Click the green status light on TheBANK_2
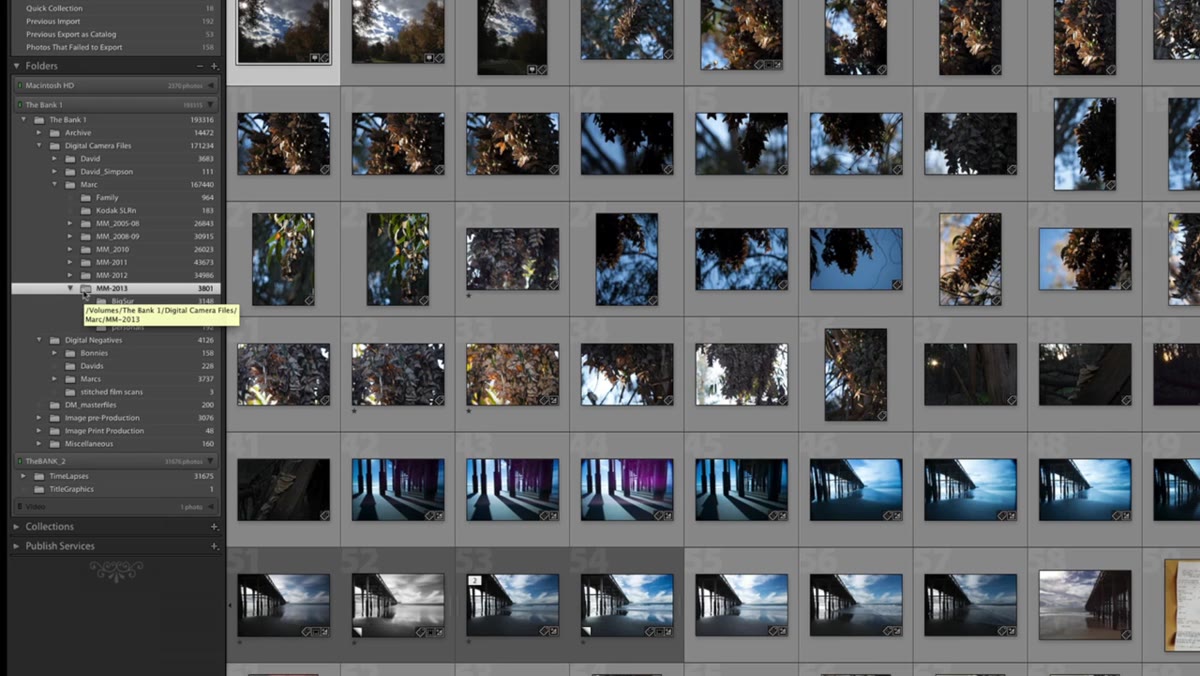The width and height of the screenshot is (1200, 676). [18, 462]
